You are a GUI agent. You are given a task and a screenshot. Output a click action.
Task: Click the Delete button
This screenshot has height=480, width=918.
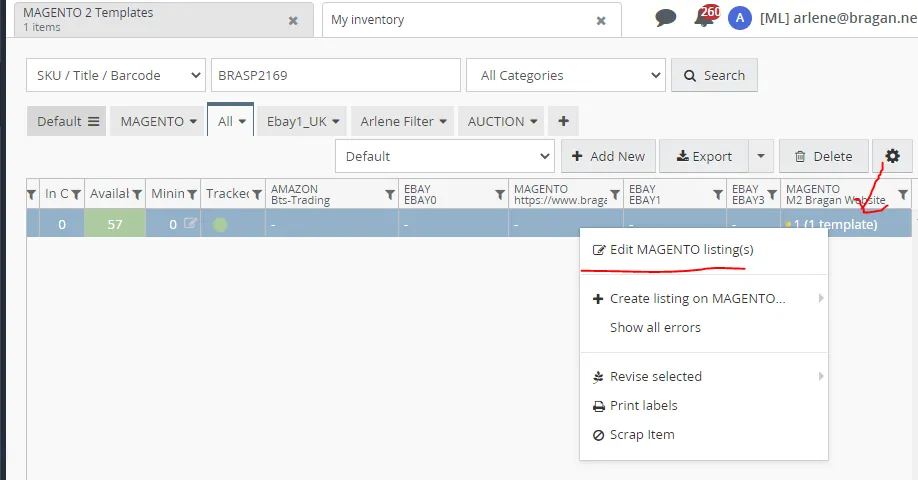(x=824, y=156)
